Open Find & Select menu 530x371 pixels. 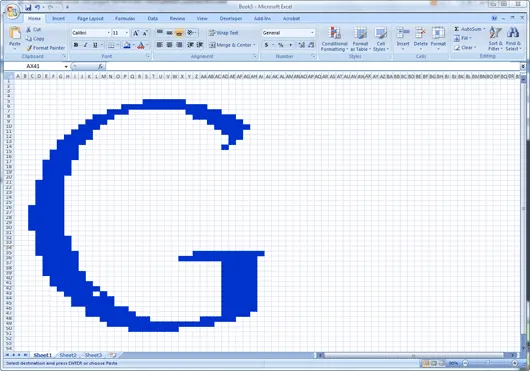pos(513,39)
